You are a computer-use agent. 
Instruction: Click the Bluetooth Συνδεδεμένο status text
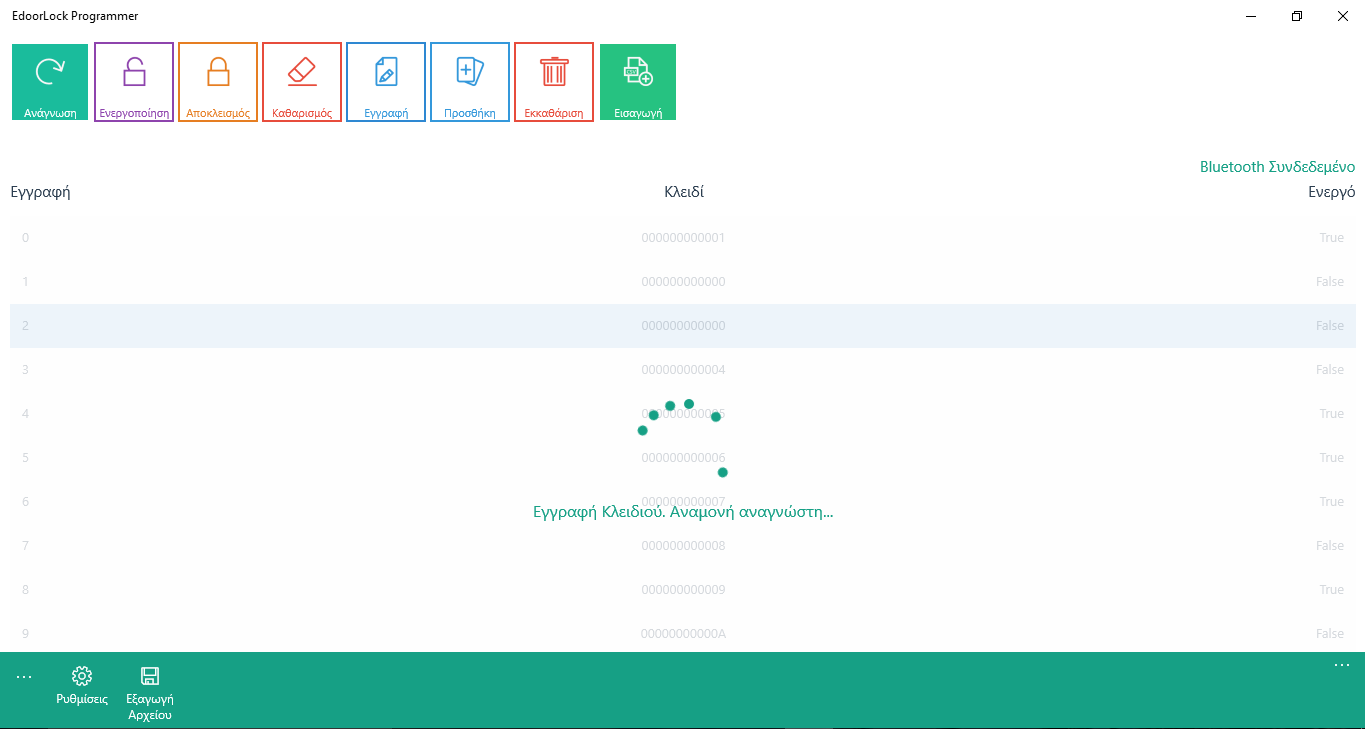pyautogui.click(x=1277, y=167)
